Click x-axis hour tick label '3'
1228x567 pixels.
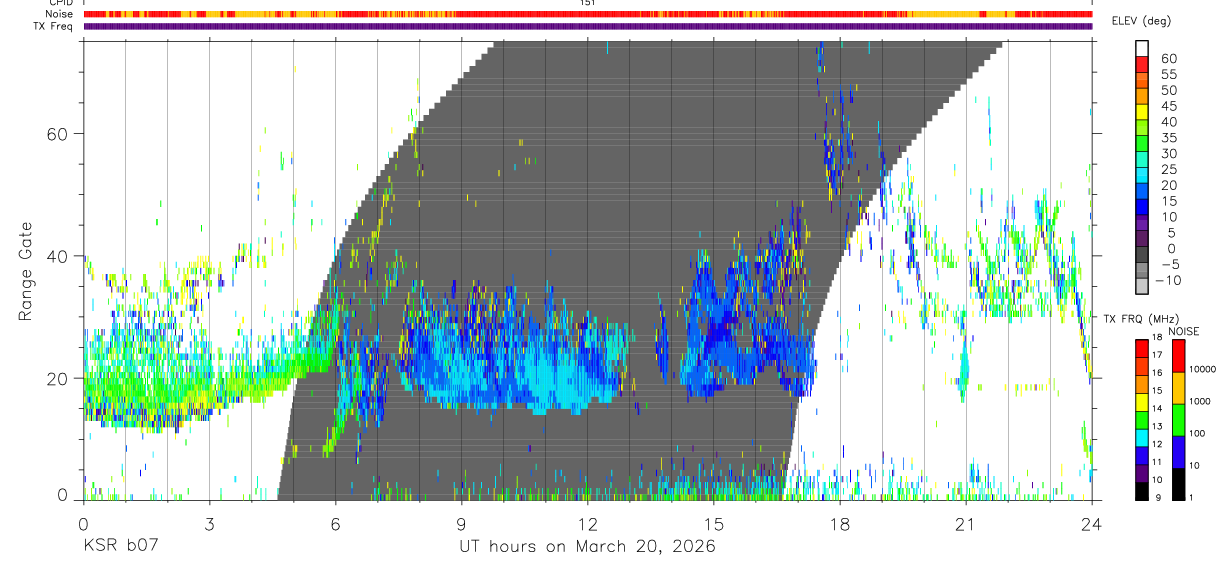(209, 524)
